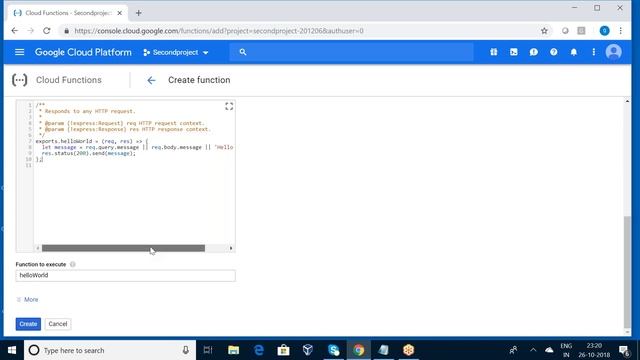Image resolution: width=640 pixels, height=360 pixels.
Task: Open Microsoft Store from the taskbar
Action: tap(283, 350)
